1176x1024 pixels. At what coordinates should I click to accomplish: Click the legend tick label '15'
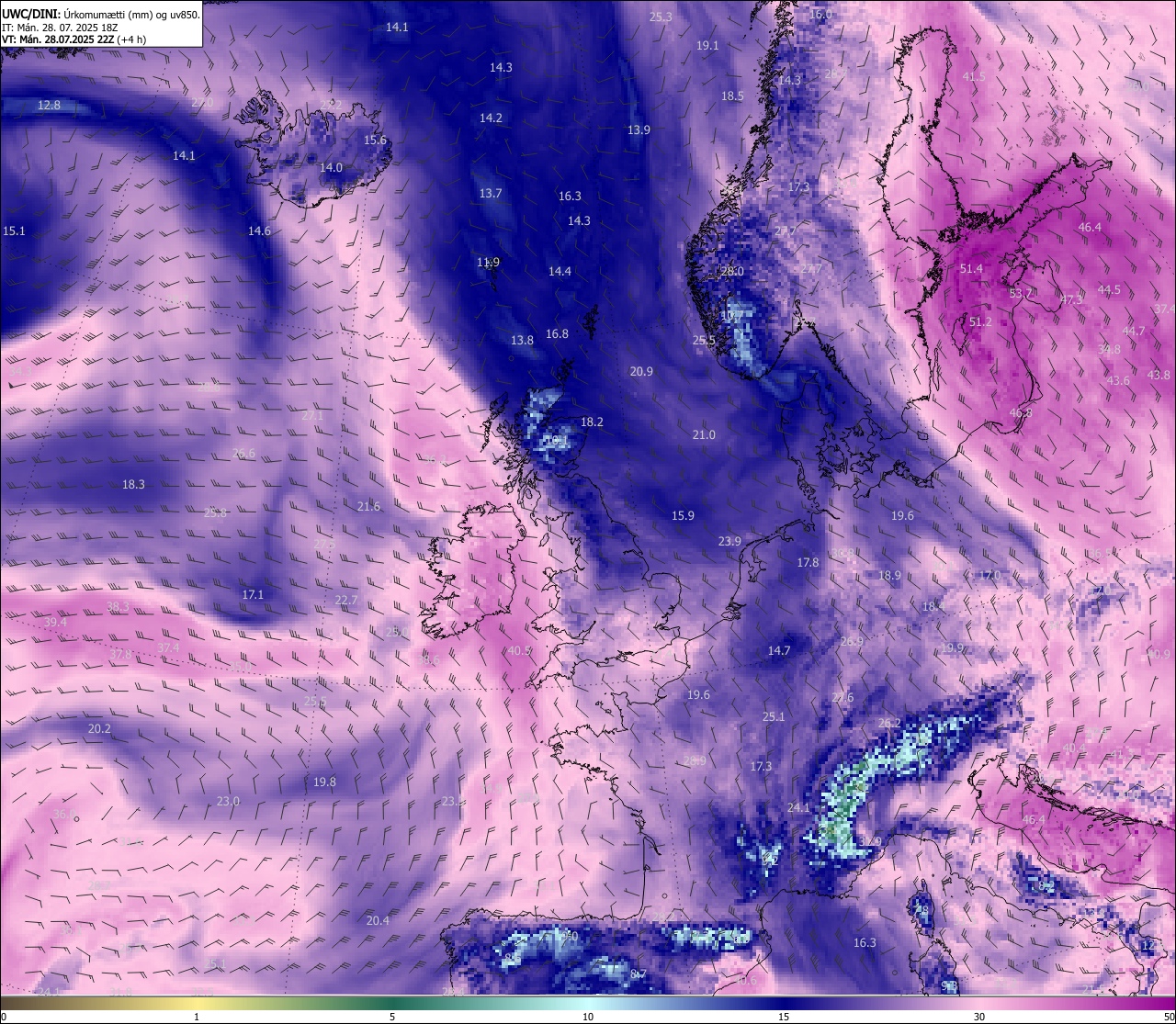pyautogui.click(x=784, y=1017)
